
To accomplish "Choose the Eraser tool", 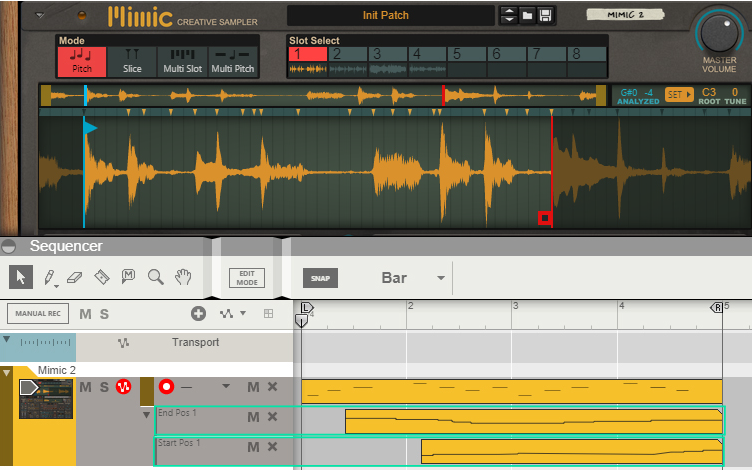I will pyautogui.click(x=74, y=277).
